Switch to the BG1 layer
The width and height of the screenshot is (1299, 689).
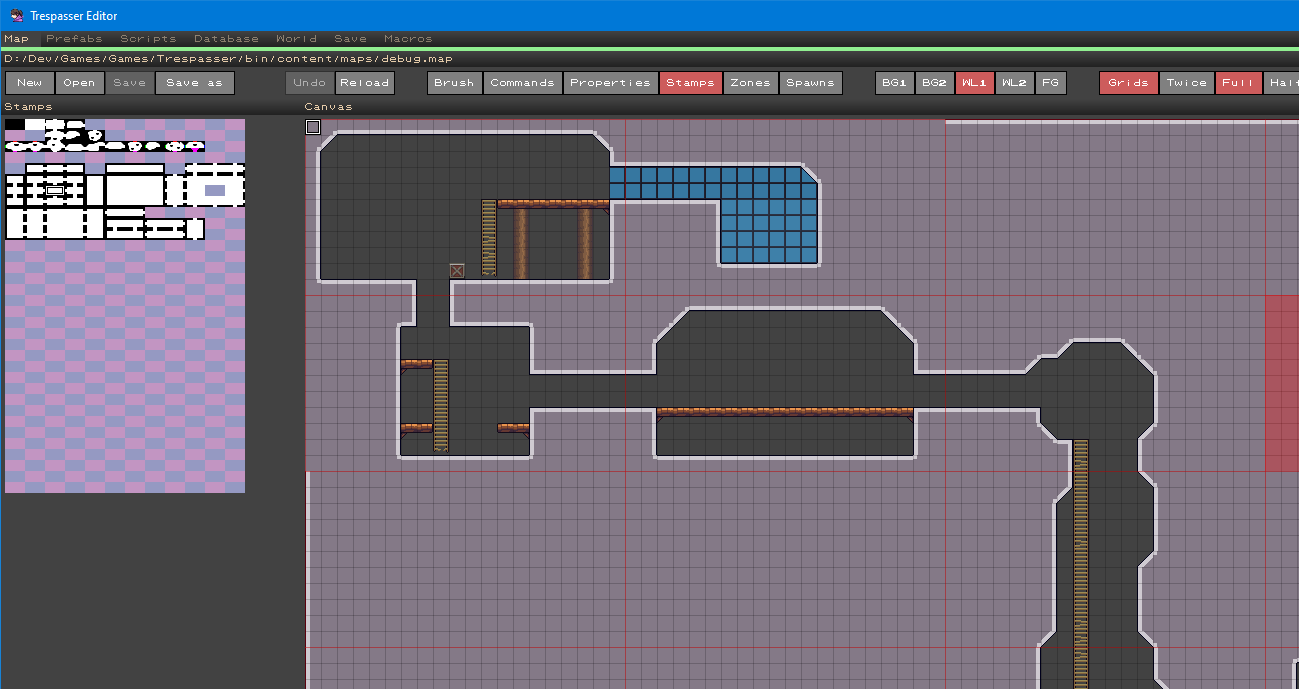click(x=894, y=83)
